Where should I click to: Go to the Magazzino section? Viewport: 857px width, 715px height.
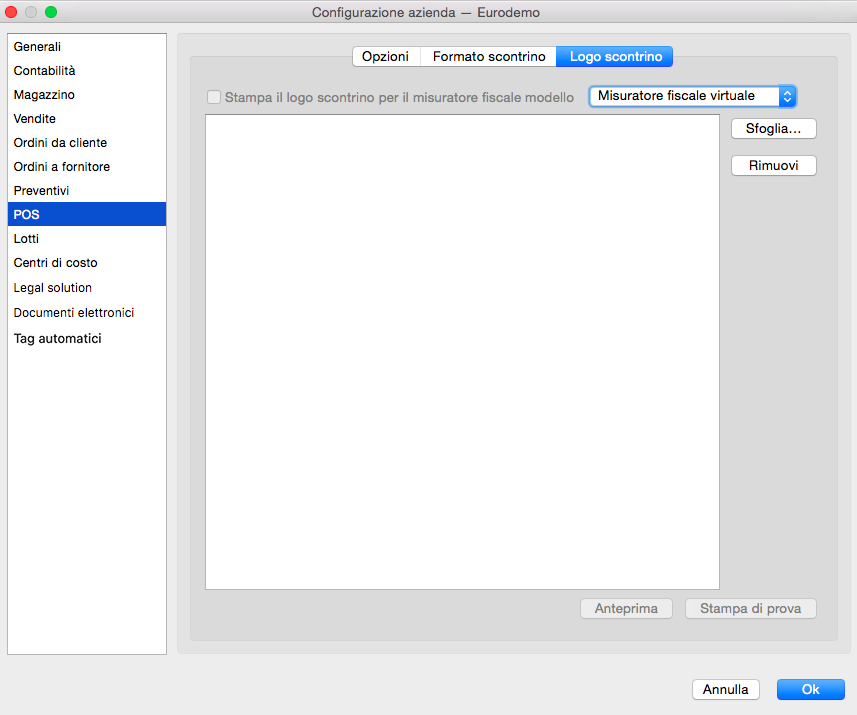click(44, 95)
